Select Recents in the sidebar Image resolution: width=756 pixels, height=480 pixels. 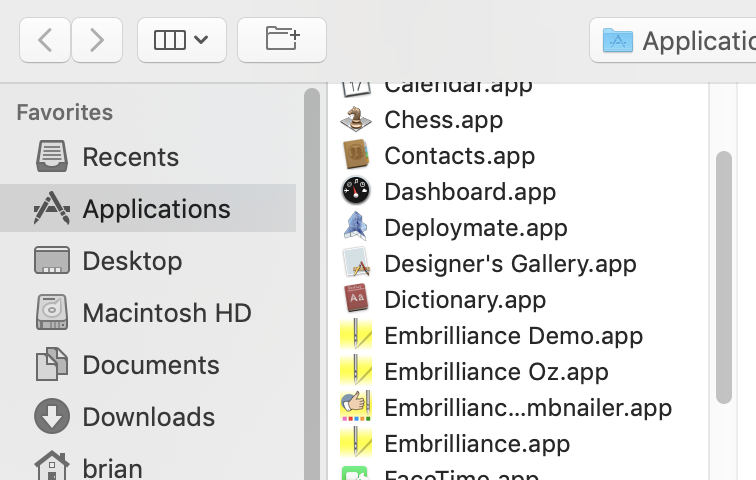(x=130, y=157)
